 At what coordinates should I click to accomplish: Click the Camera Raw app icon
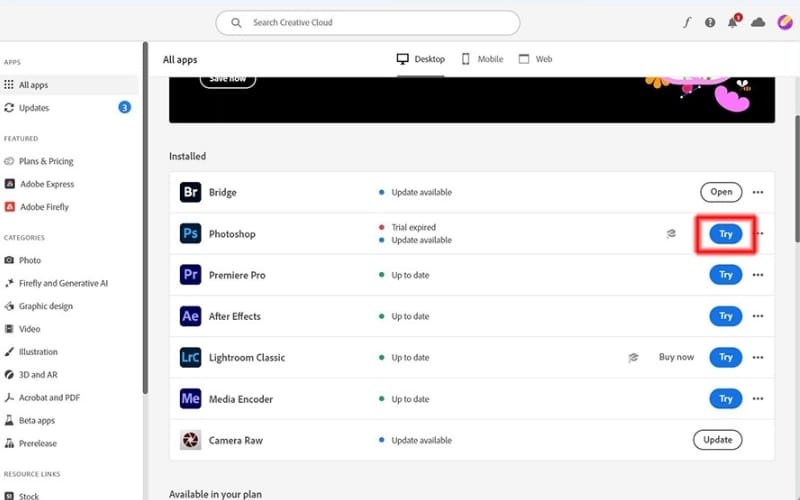(191, 440)
